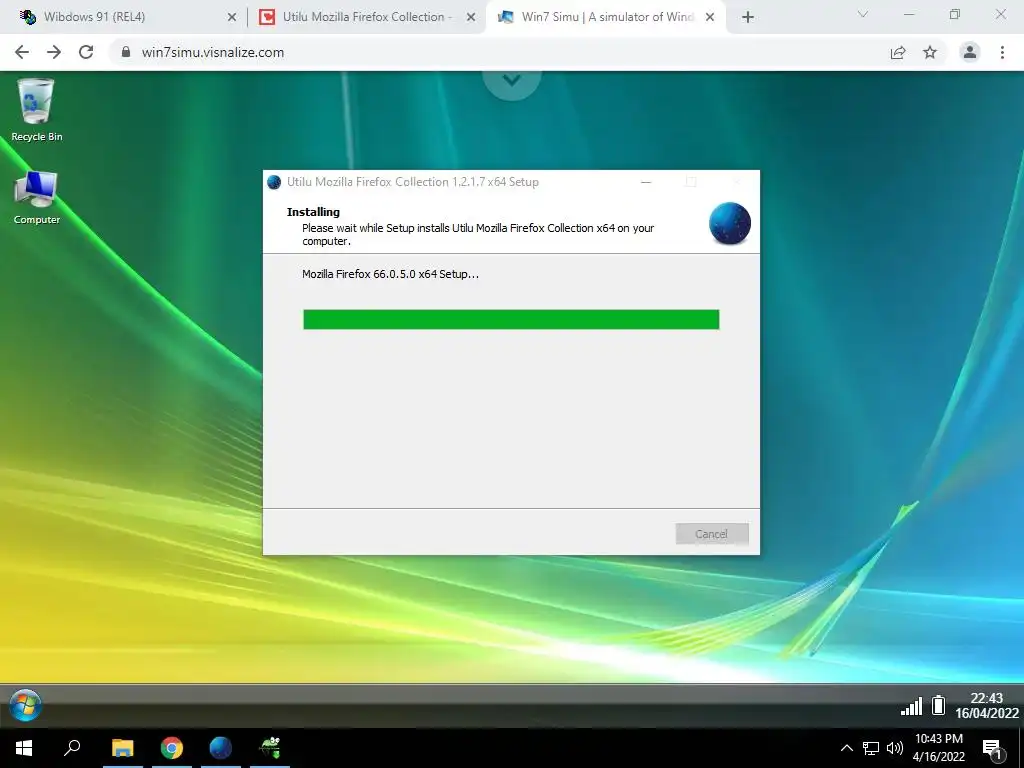The width and height of the screenshot is (1024, 768).
Task: Click the Windows 10 Start button
Action: (x=24, y=748)
